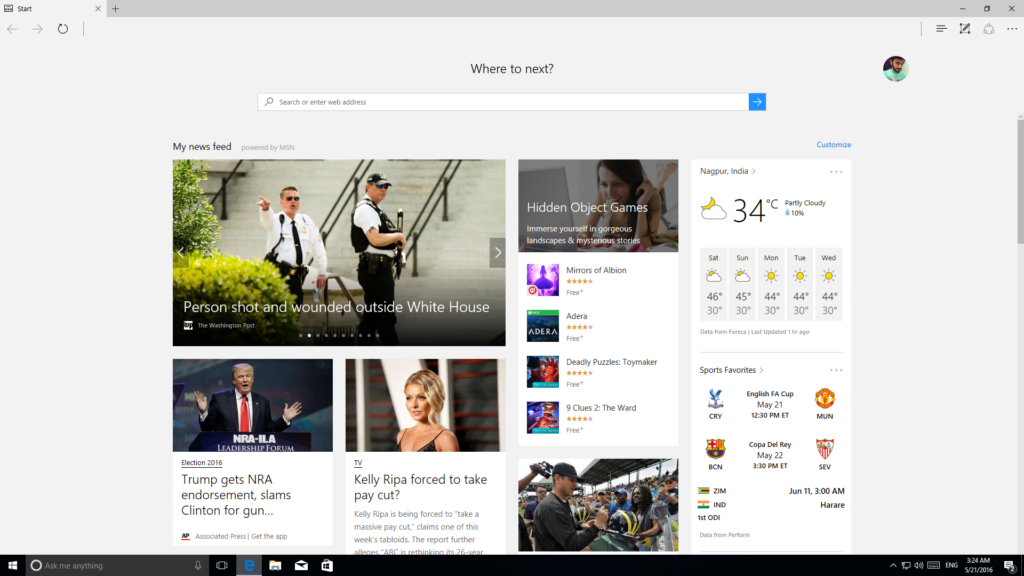Click the Trump NRA-ILA forum photo
The image size is (1024, 576).
[253, 405]
